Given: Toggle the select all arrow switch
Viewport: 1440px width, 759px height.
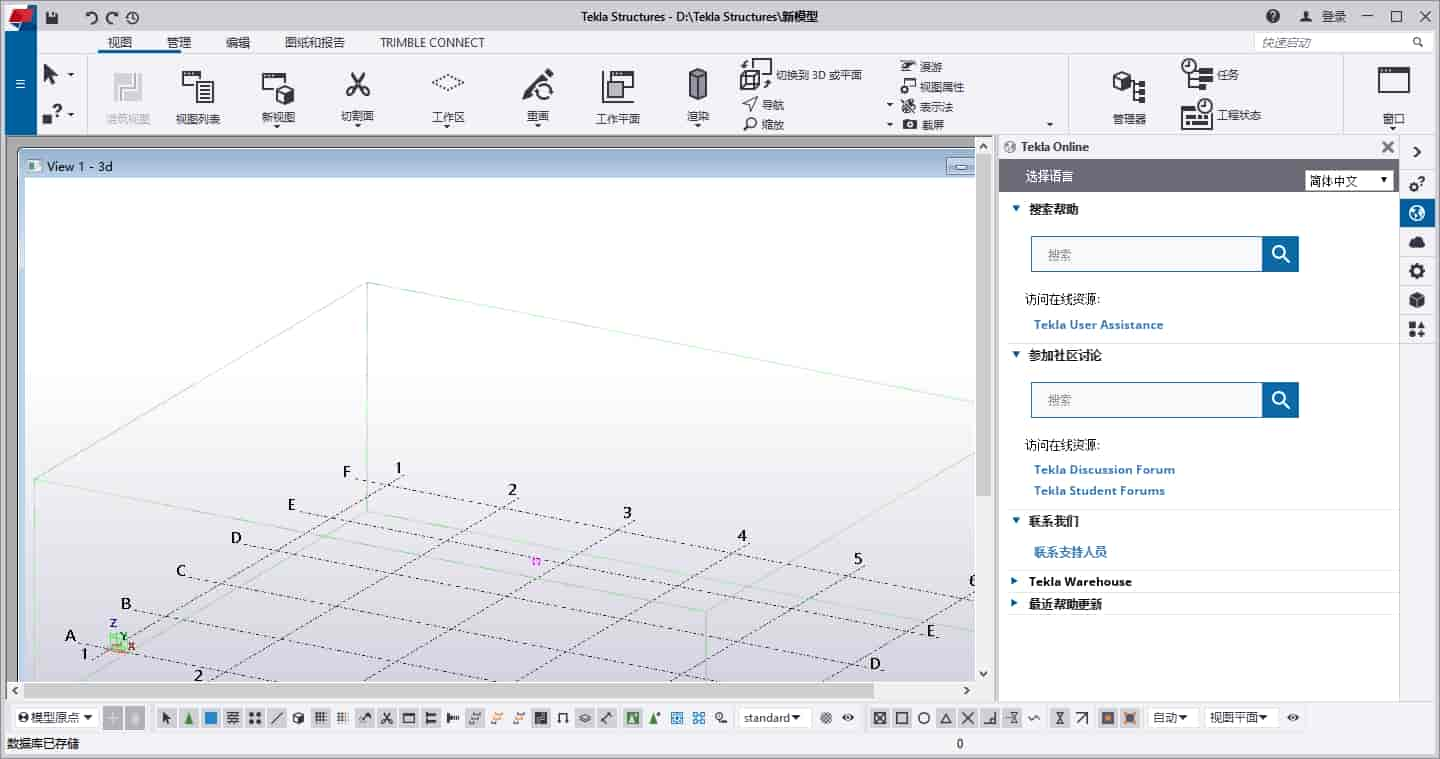Looking at the screenshot, I should (167, 717).
